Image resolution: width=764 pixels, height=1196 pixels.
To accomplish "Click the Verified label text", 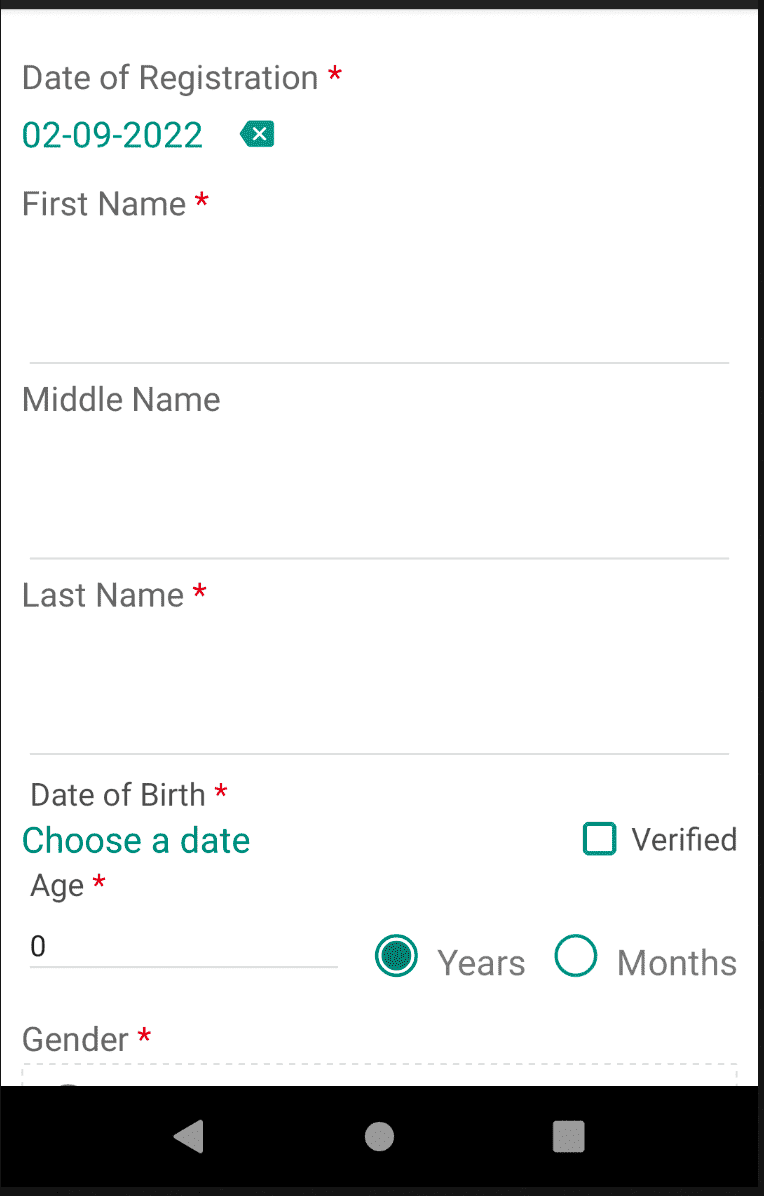I will pyautogui.click(x=684, y=839).
